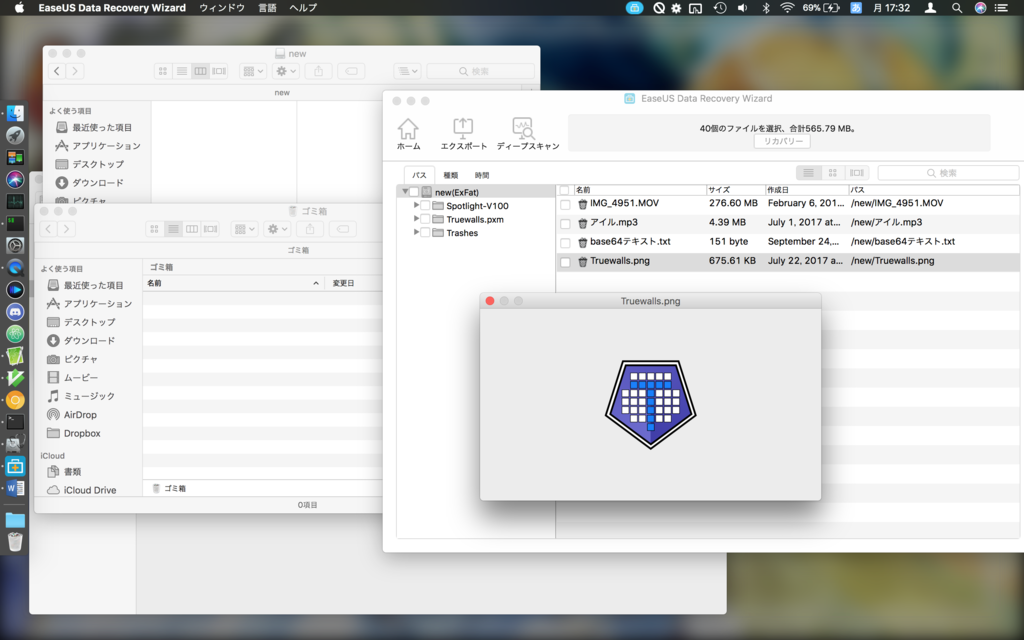This screenshot has width=1024, height=640.
Task: Expand the Spotlight-V100 folder
Action: click(416, 205)
